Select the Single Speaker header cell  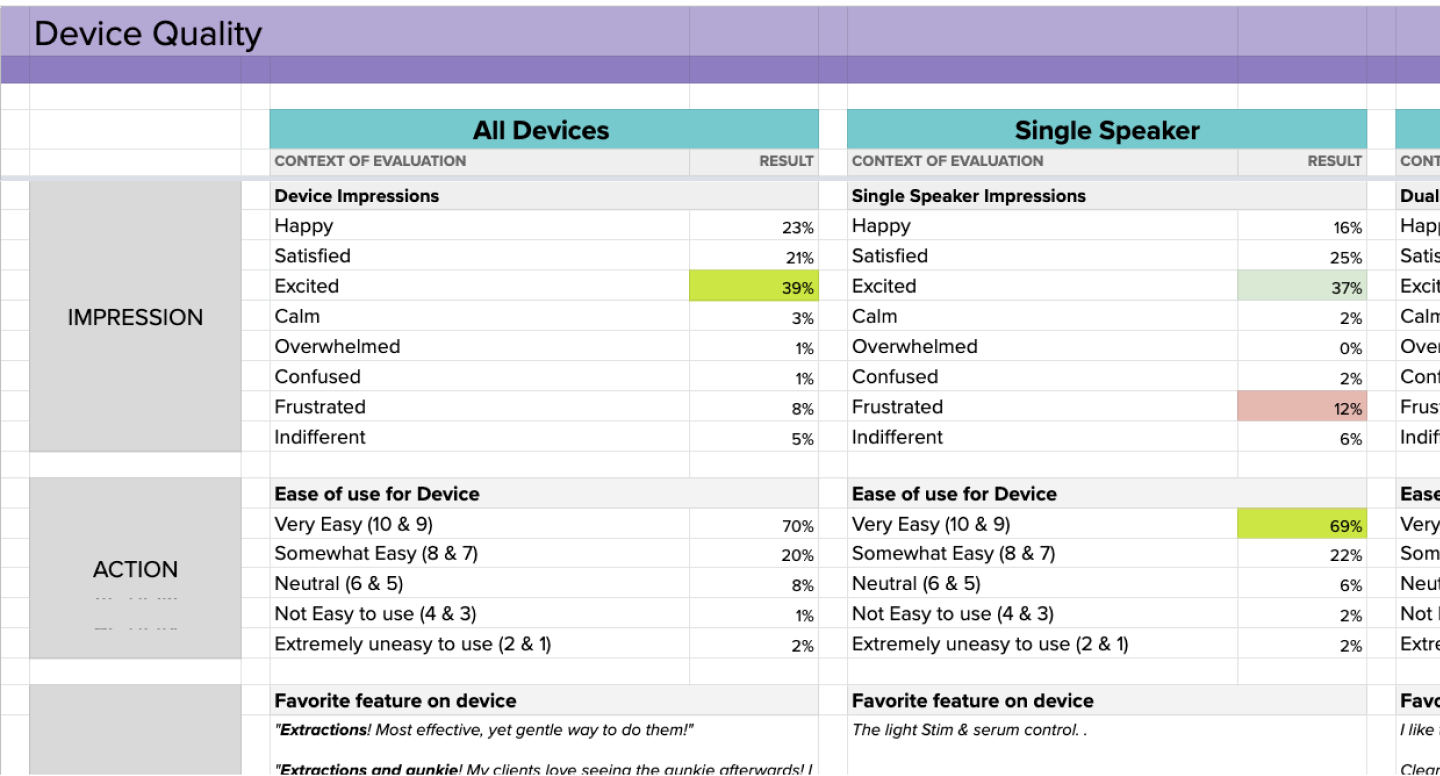(x=1106, y=130)
